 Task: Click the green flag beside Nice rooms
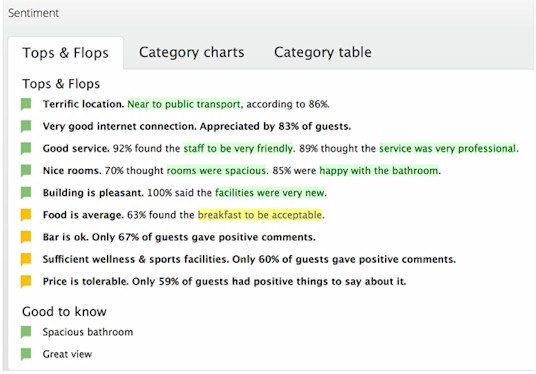(x=26, y=170)
